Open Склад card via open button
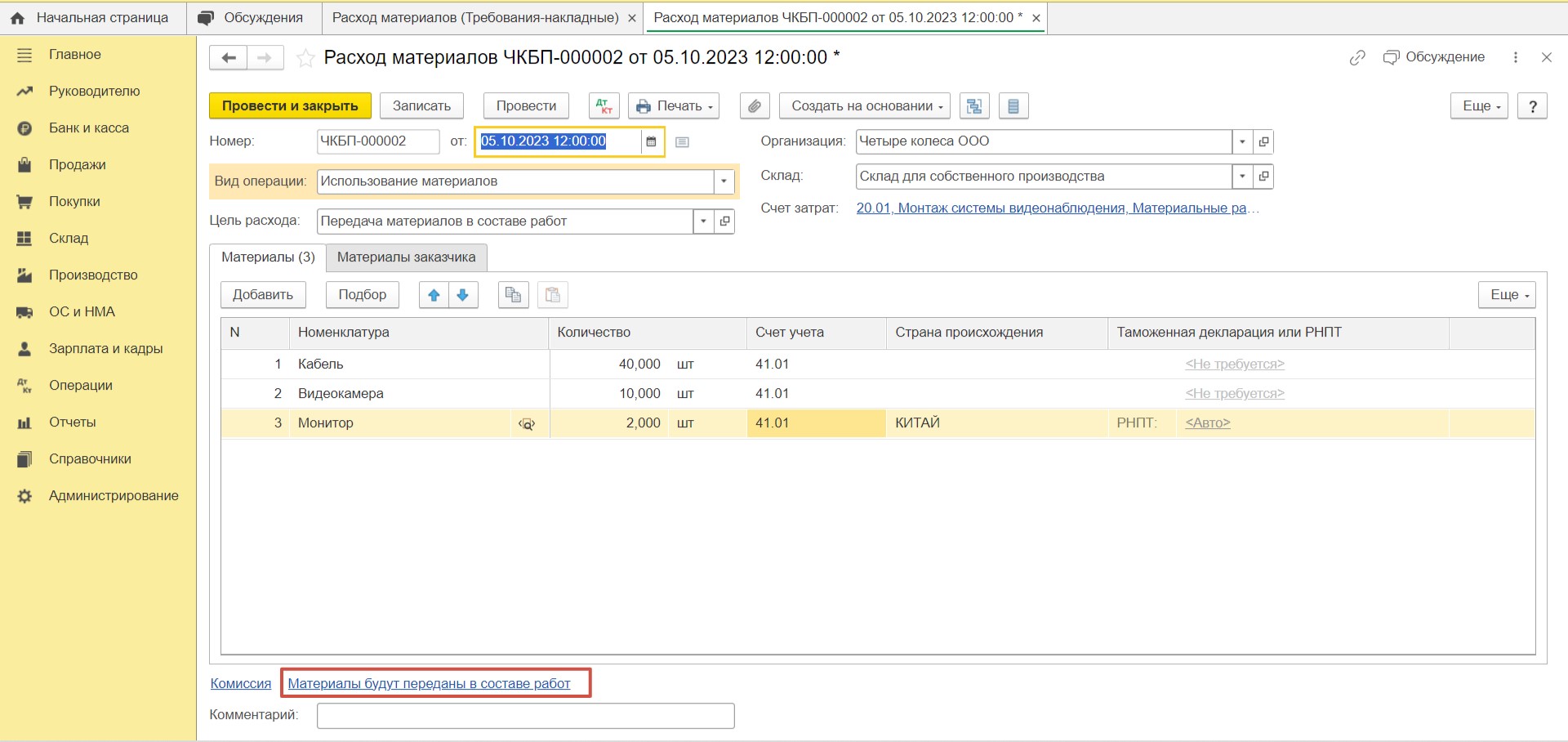 click(x=1263, y=177)
